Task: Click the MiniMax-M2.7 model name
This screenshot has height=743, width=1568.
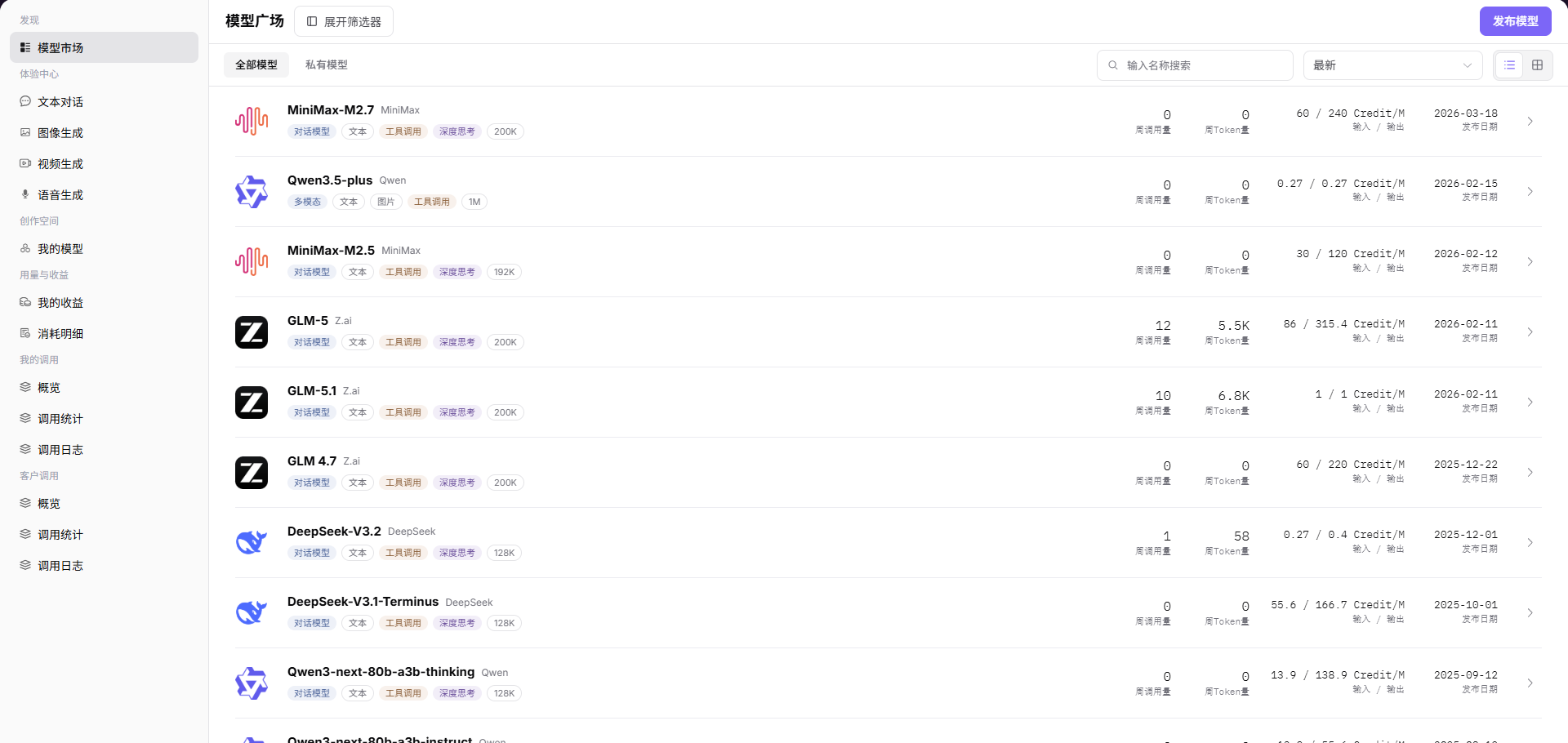Action: click(331, 110)
